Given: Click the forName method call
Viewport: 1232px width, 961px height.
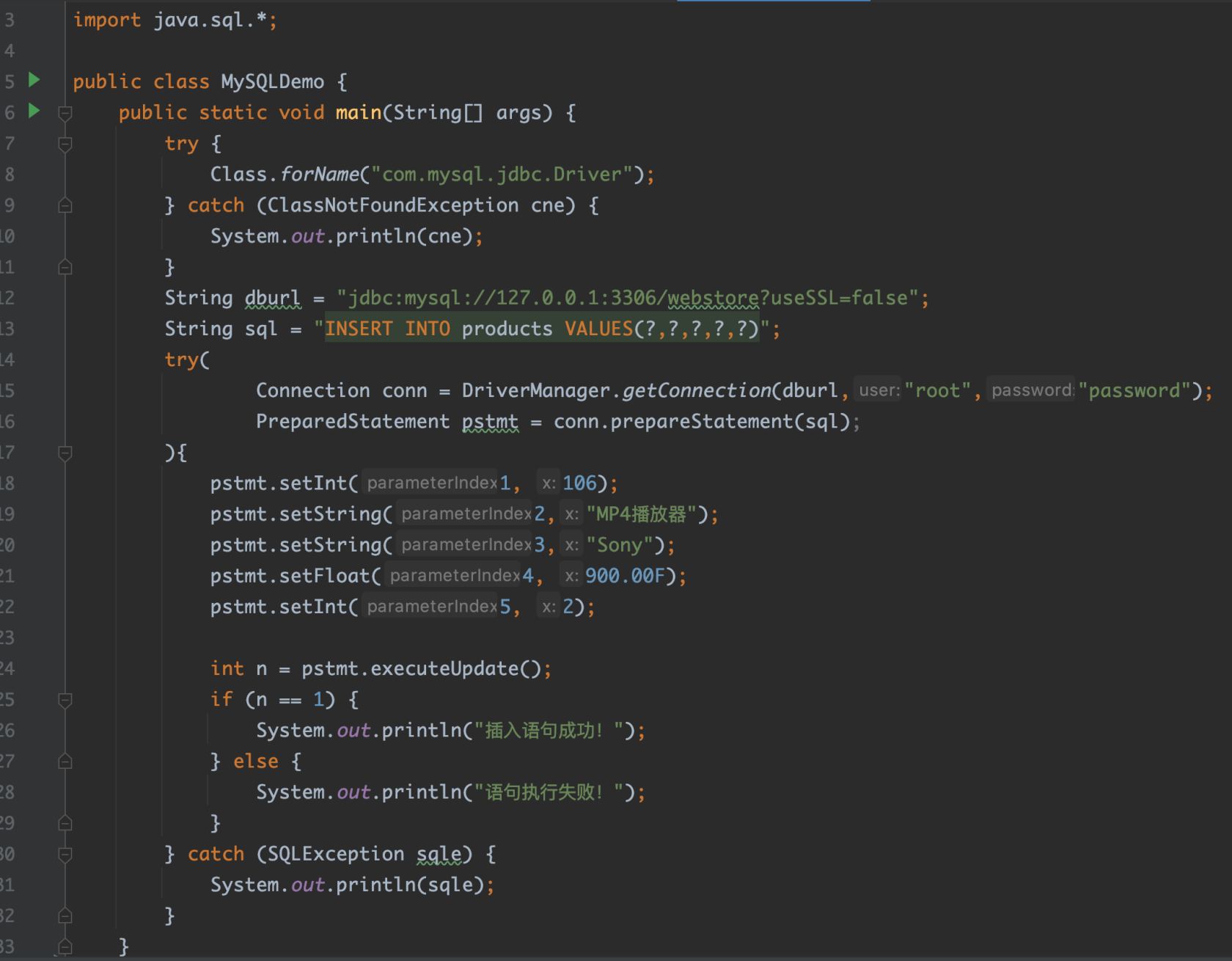Looking at the screenshot, I should click(320, 175).
